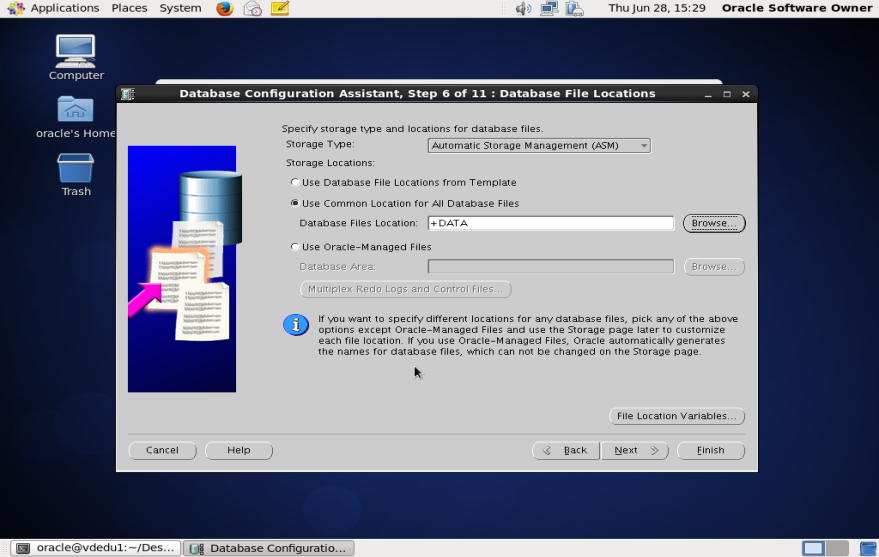The image size is (879, 557).
Task: Open the Trash desktop icon
Action: coord(76,175)
